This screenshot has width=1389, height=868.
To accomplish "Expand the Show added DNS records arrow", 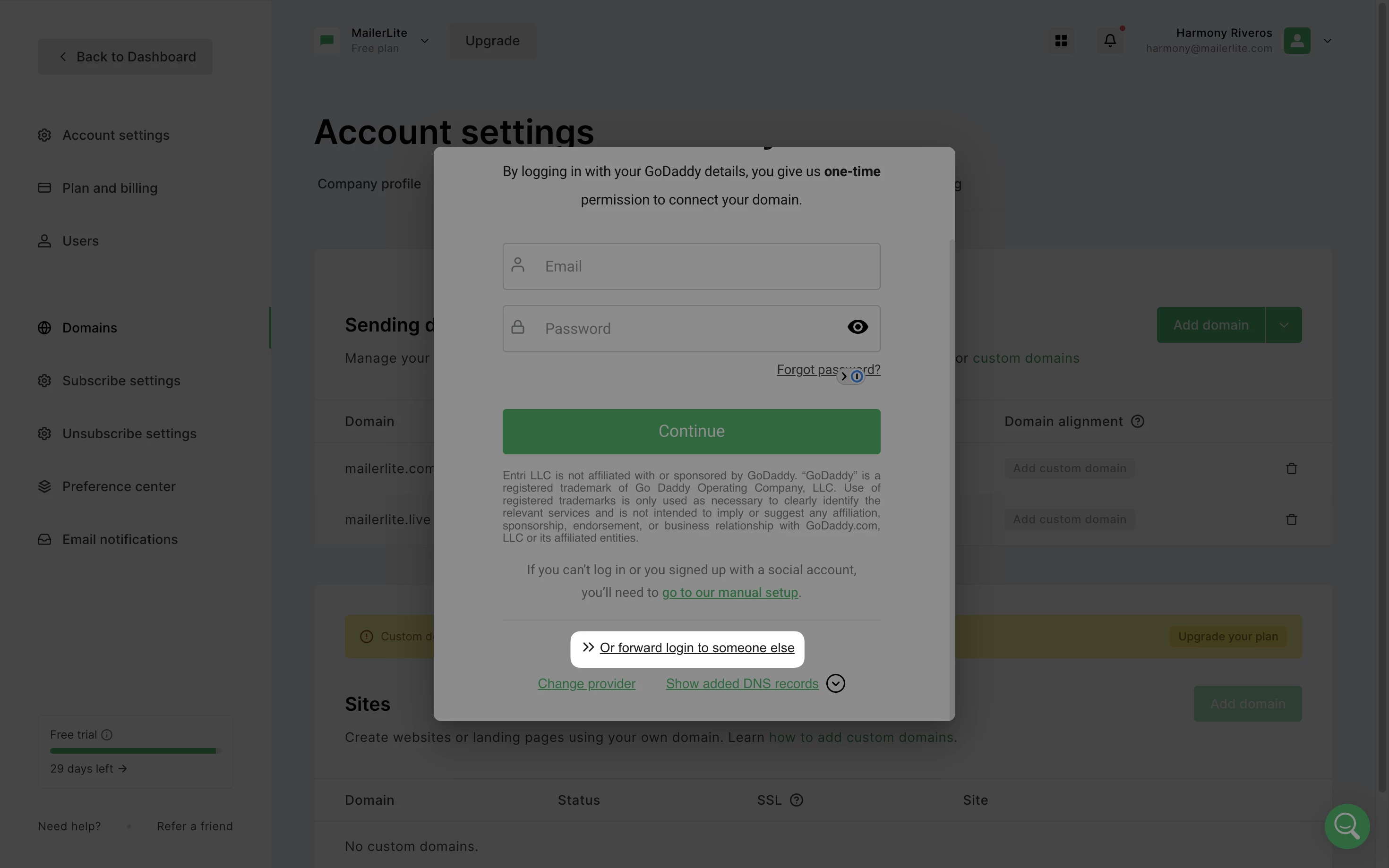I will pos(835,684).
